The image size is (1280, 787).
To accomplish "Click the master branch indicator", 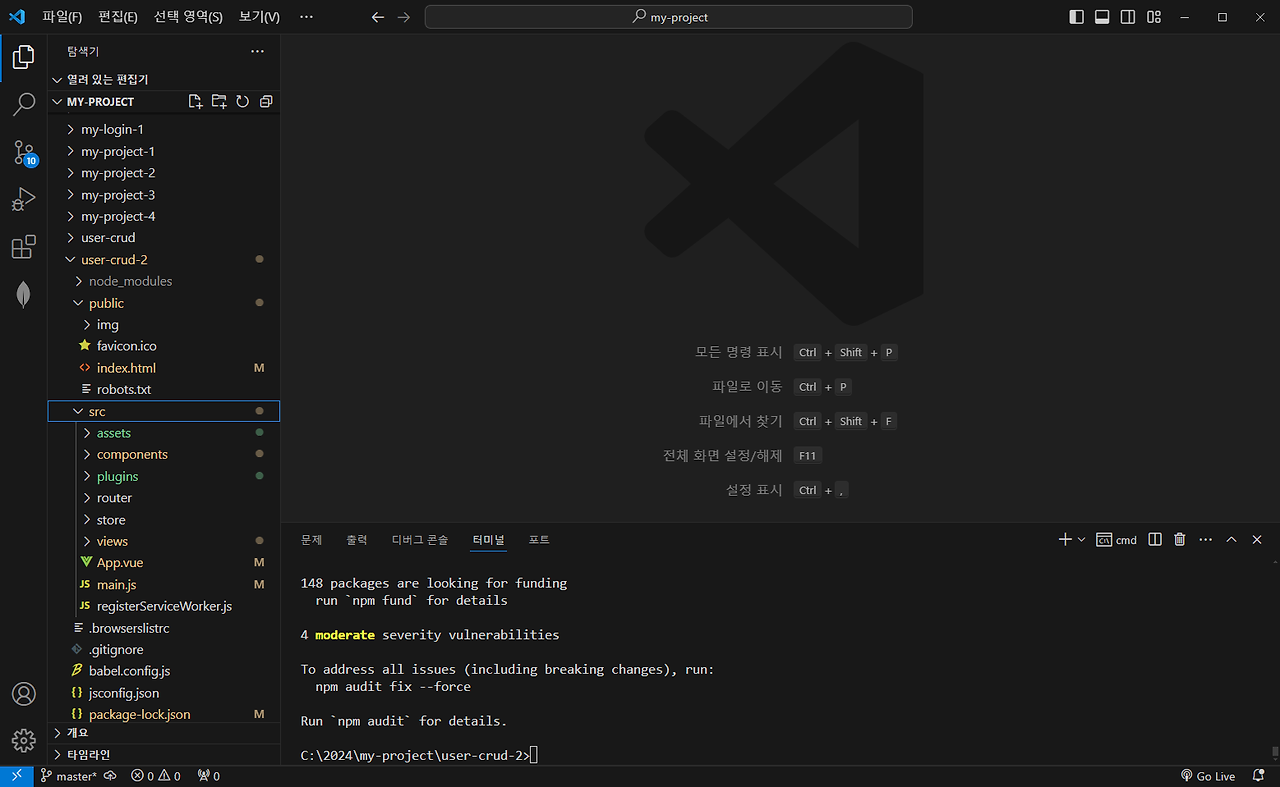I will [68, 776].
